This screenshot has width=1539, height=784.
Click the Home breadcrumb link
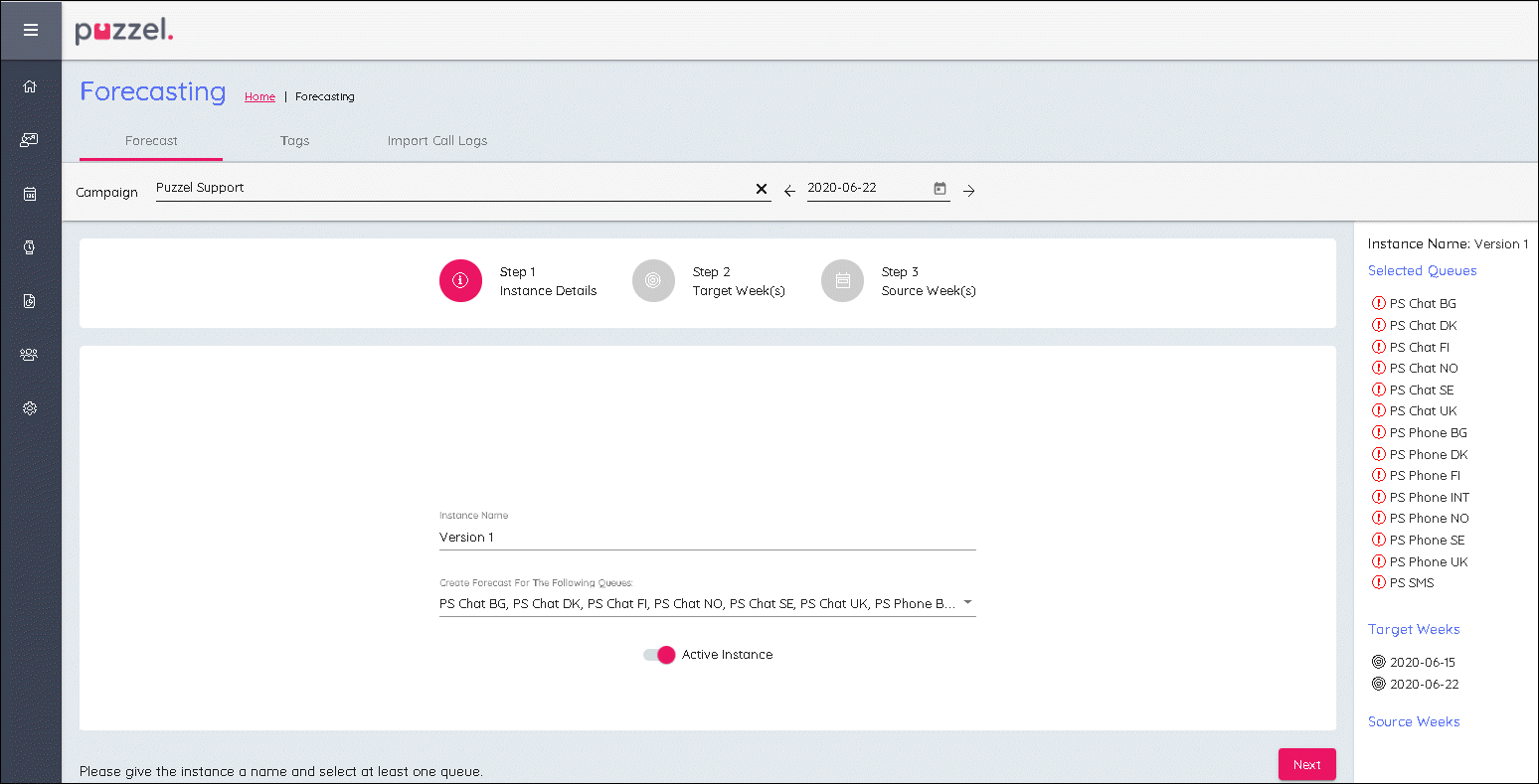[259, 97]
